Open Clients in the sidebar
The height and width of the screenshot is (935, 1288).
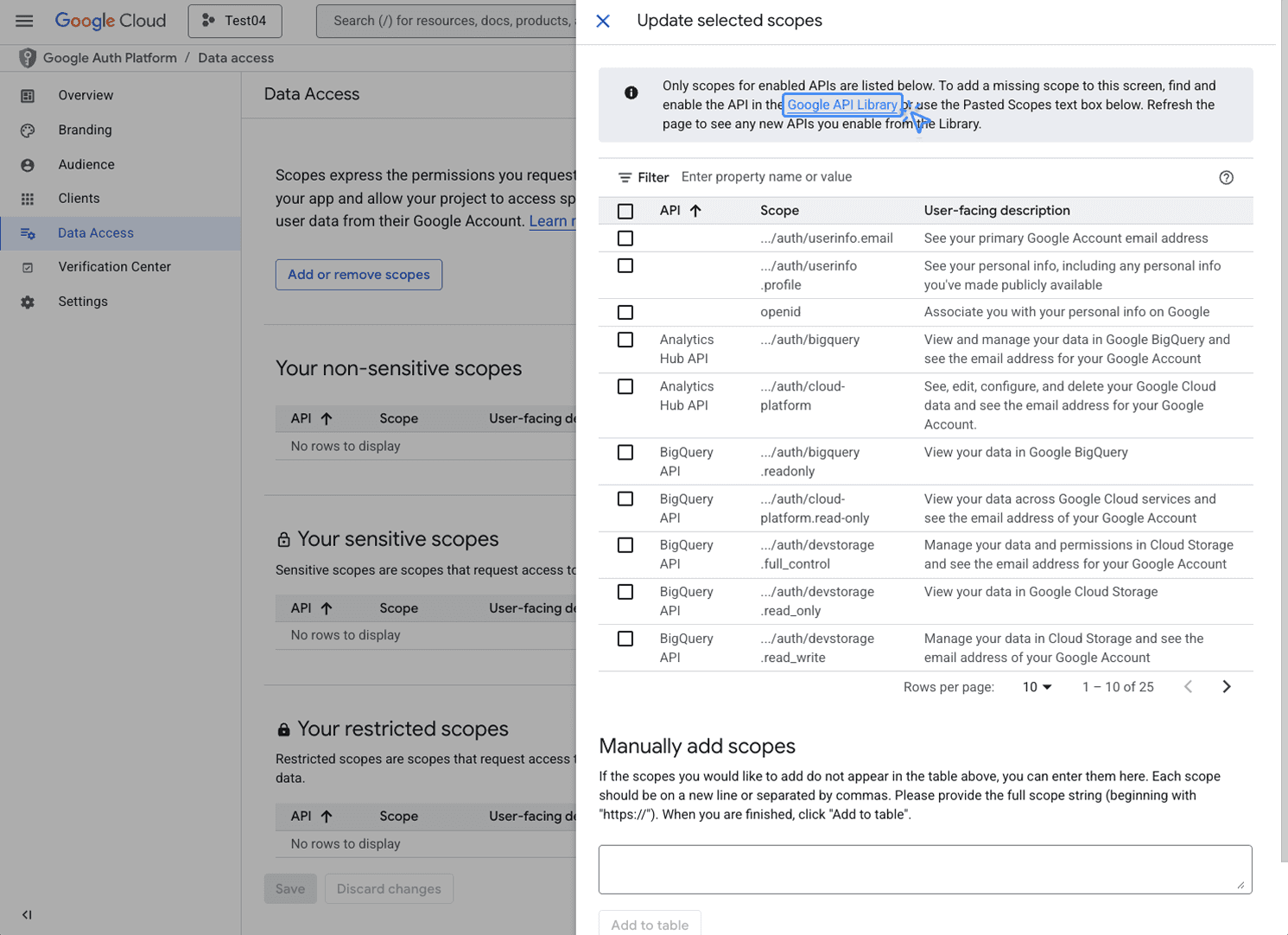coord(79,199)
